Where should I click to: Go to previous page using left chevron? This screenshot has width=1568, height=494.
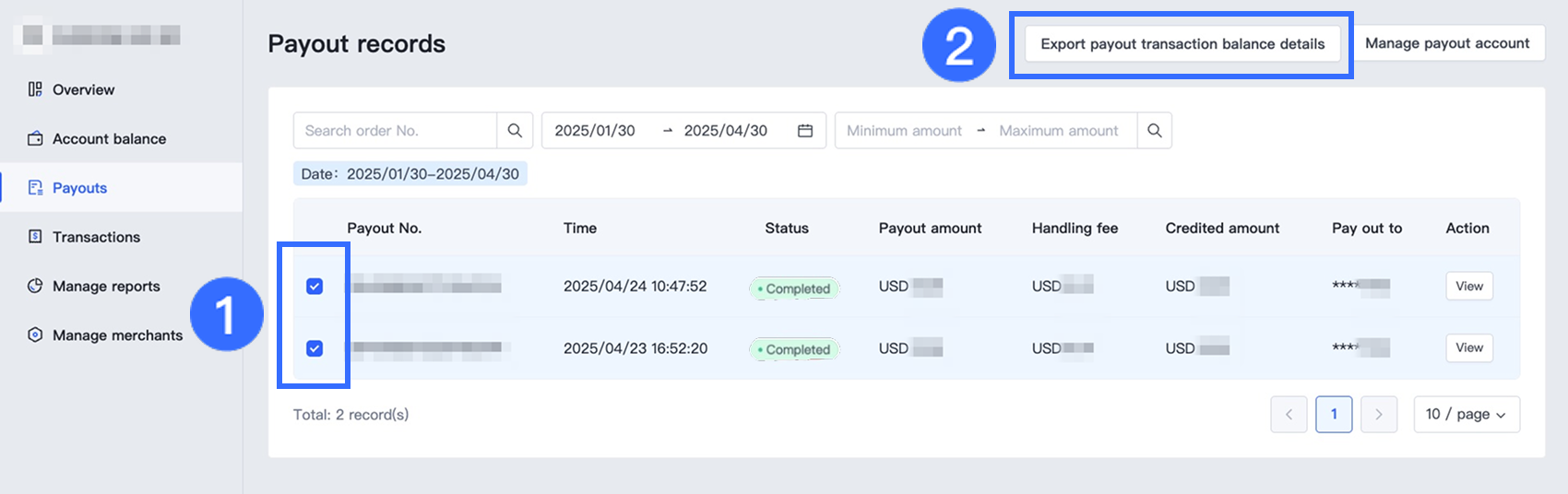(1289, 415)
